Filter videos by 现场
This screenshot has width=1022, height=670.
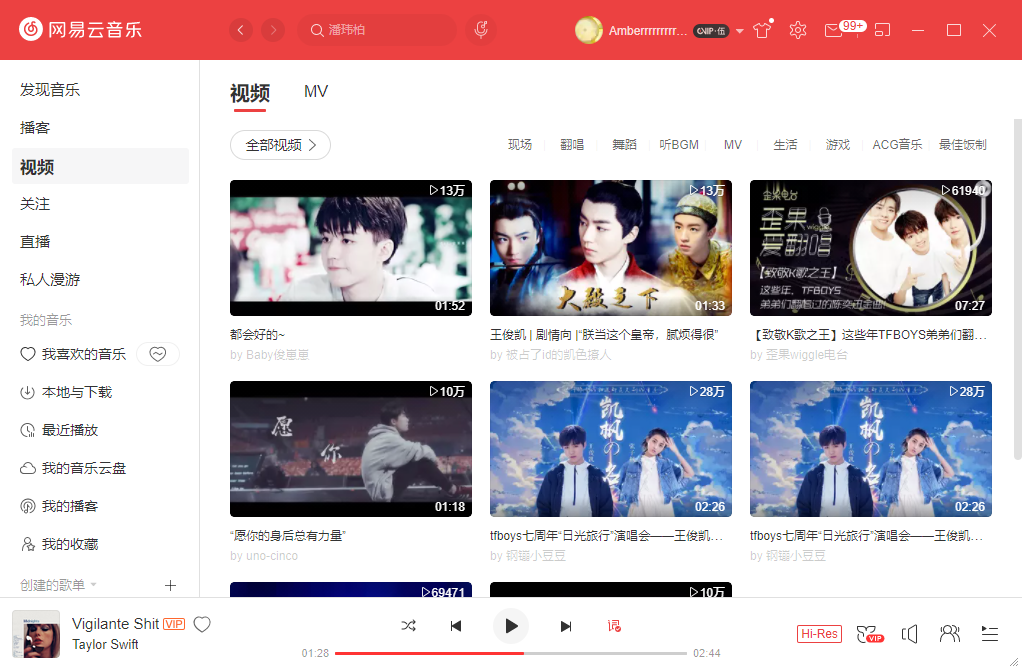520,145
